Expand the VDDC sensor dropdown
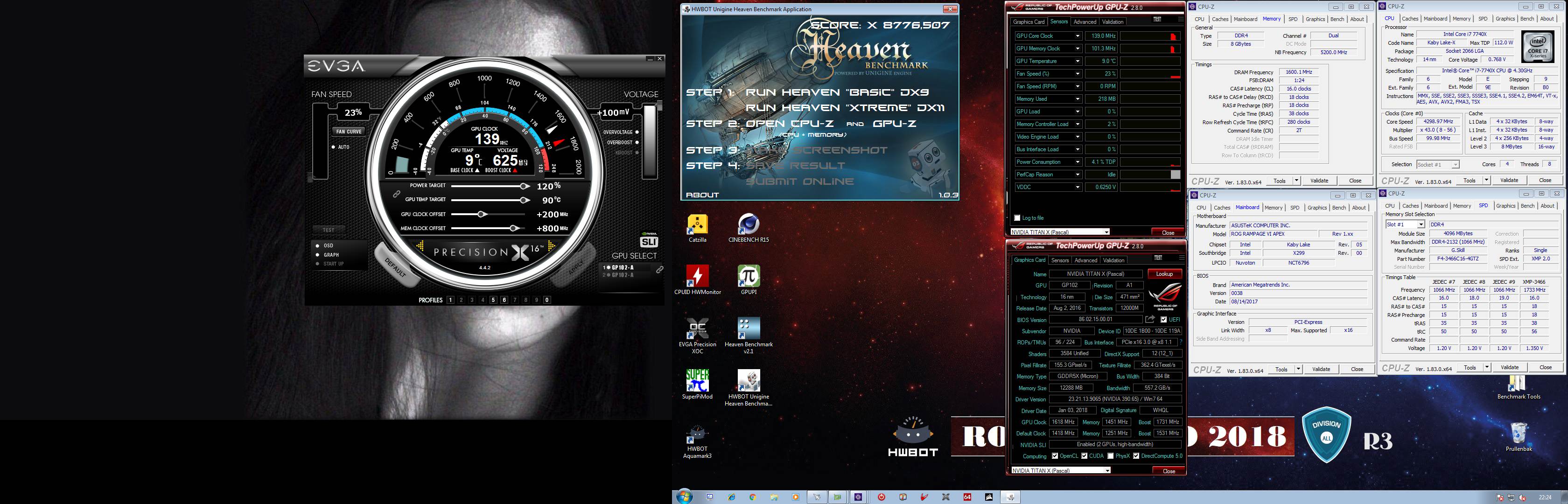 [1078, 188]
